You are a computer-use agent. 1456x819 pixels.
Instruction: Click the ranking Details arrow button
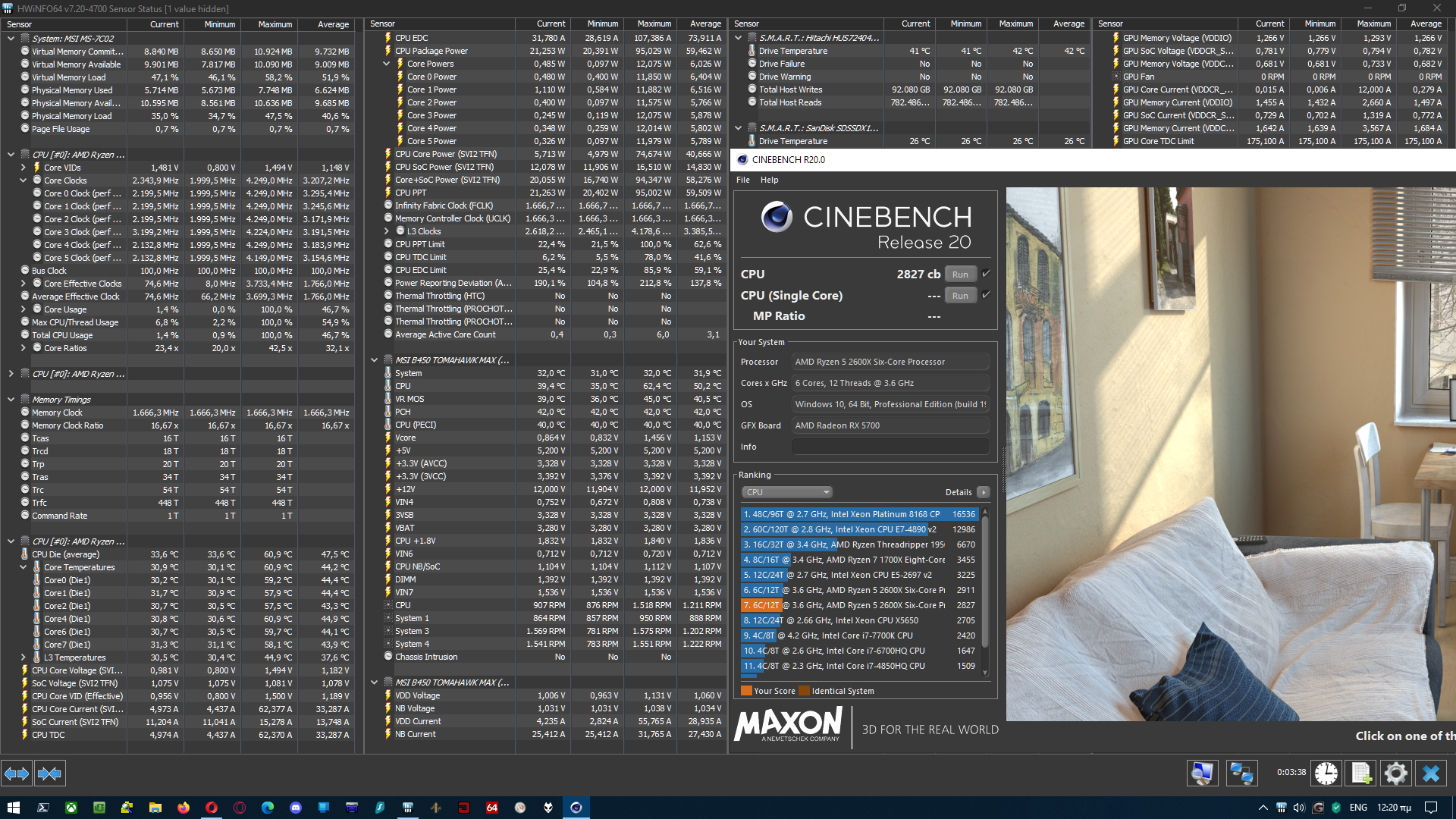[x=983, y=492]
